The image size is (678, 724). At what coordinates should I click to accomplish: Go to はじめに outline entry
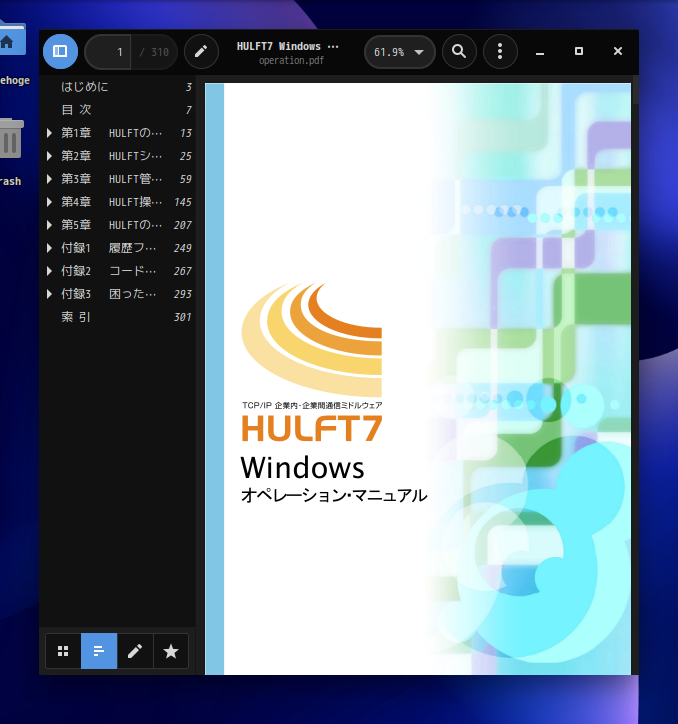pyautogui.click(x=118, y=87)
